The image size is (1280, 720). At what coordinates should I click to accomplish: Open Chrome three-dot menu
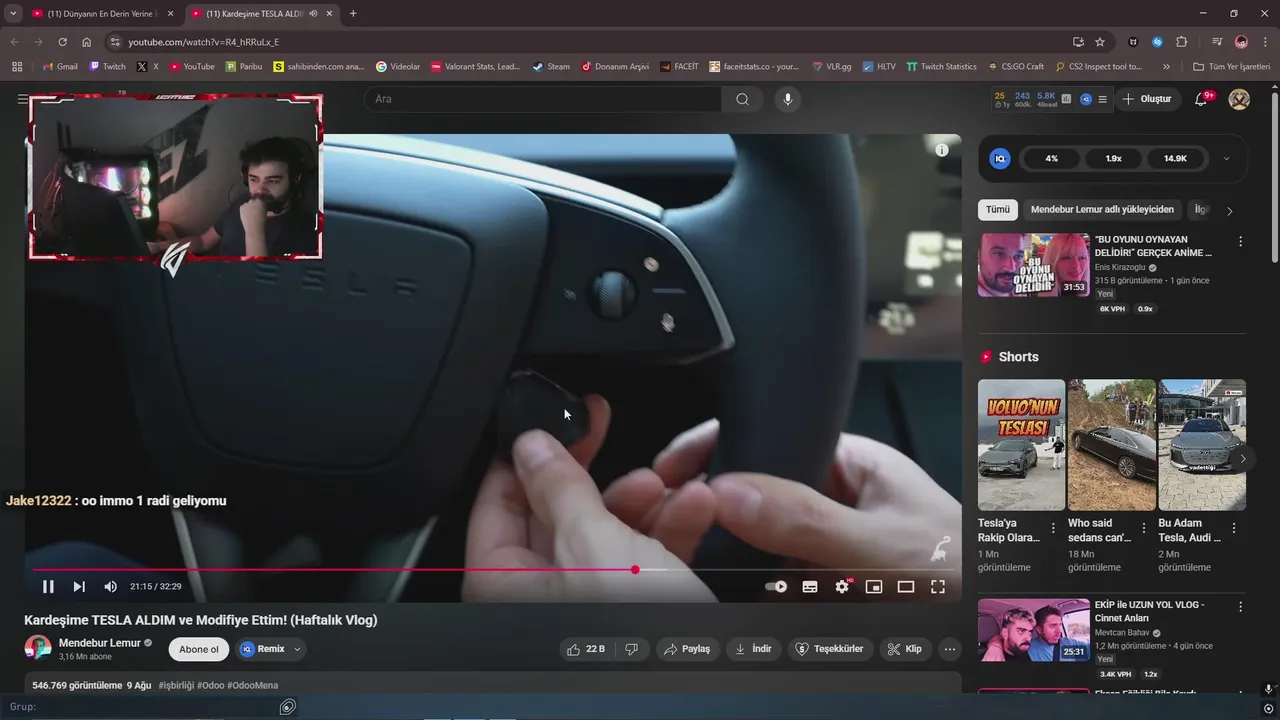point(1266,42)
